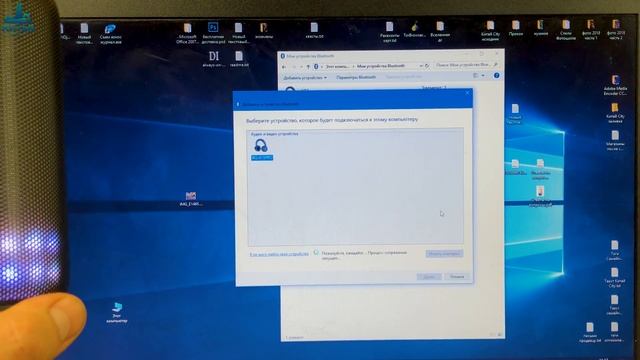
Task: Click the search-again button in dialog
Action: click(444, 254)
